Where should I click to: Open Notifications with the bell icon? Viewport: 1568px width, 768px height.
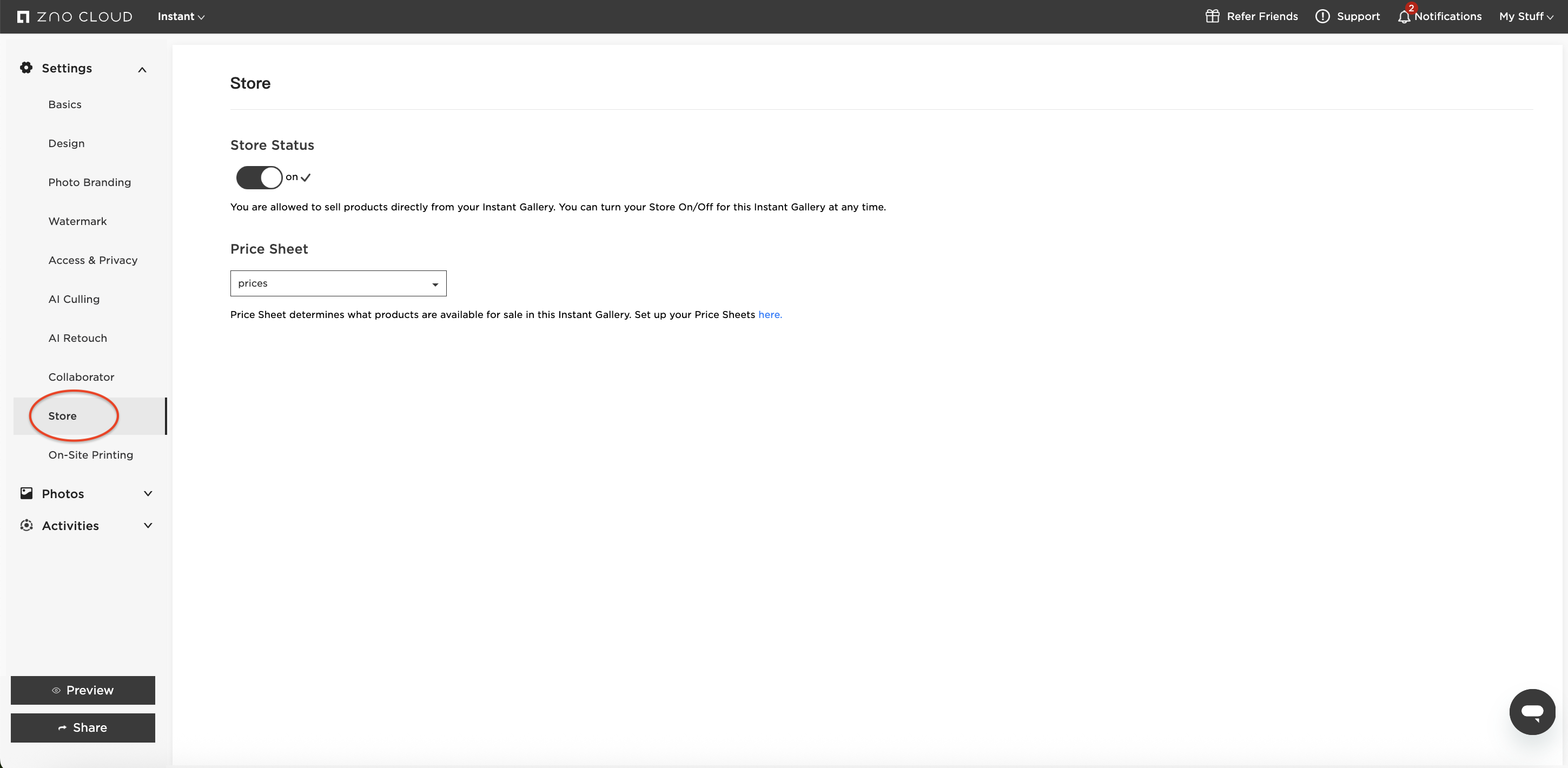click(x=1405, y=16)
